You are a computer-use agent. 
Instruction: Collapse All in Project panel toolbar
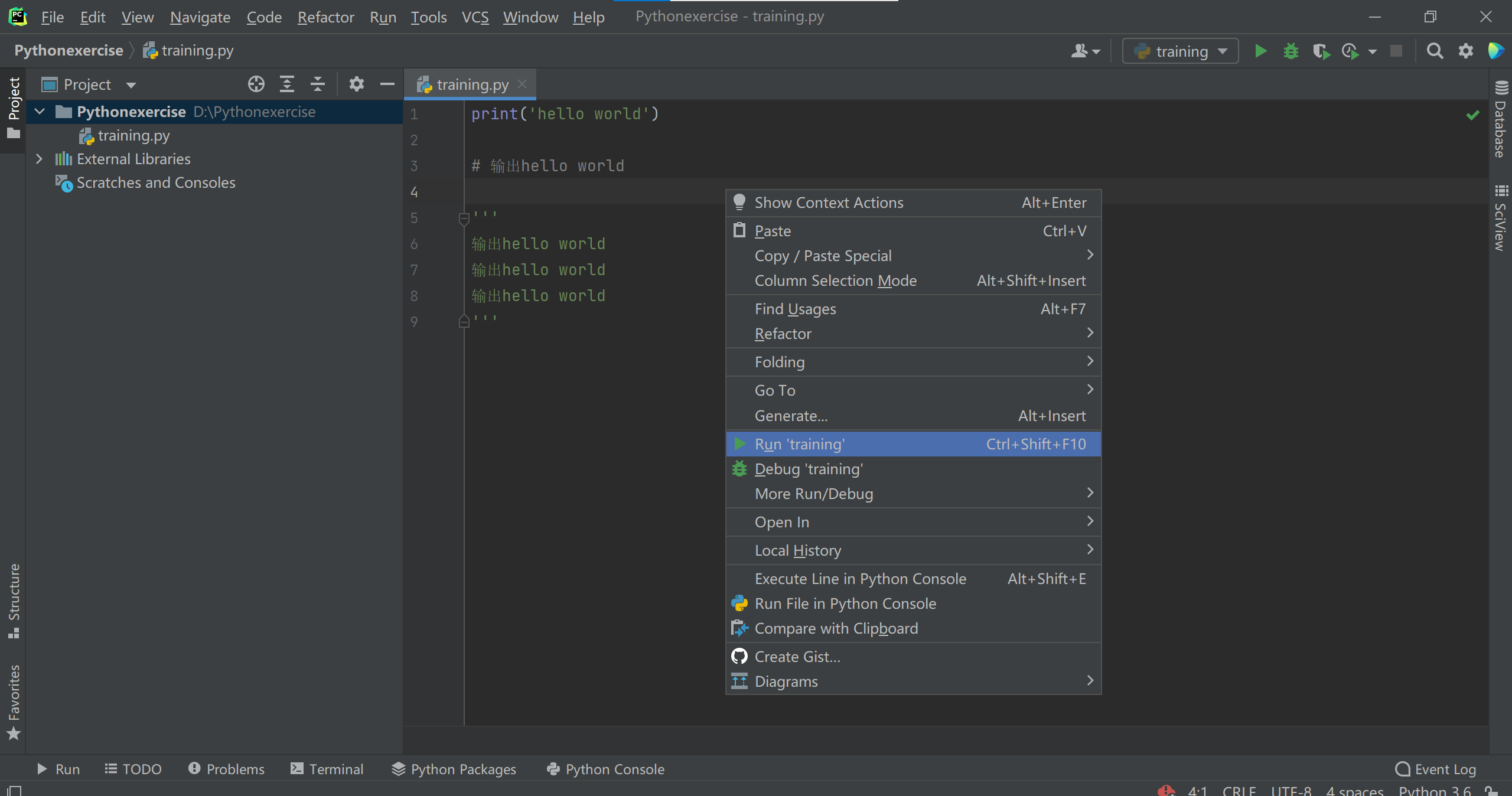318,84
